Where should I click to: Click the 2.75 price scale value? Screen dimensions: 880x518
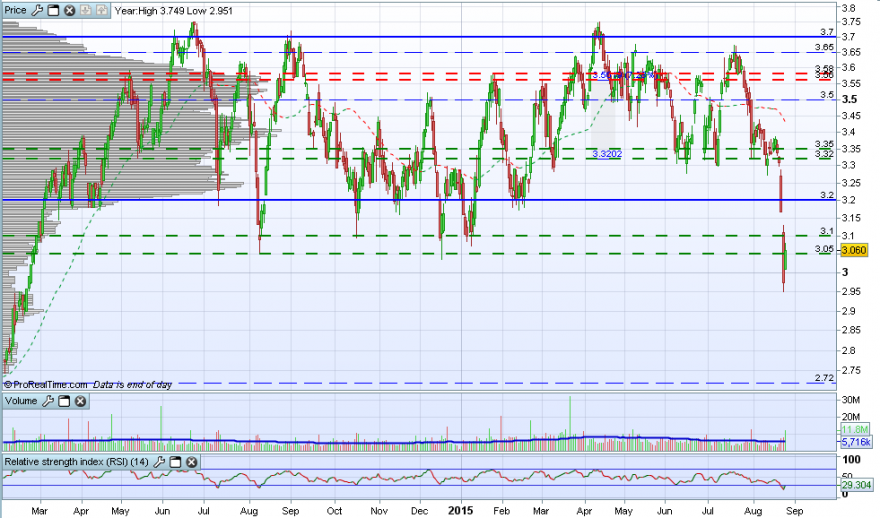[x=851, y=370]
